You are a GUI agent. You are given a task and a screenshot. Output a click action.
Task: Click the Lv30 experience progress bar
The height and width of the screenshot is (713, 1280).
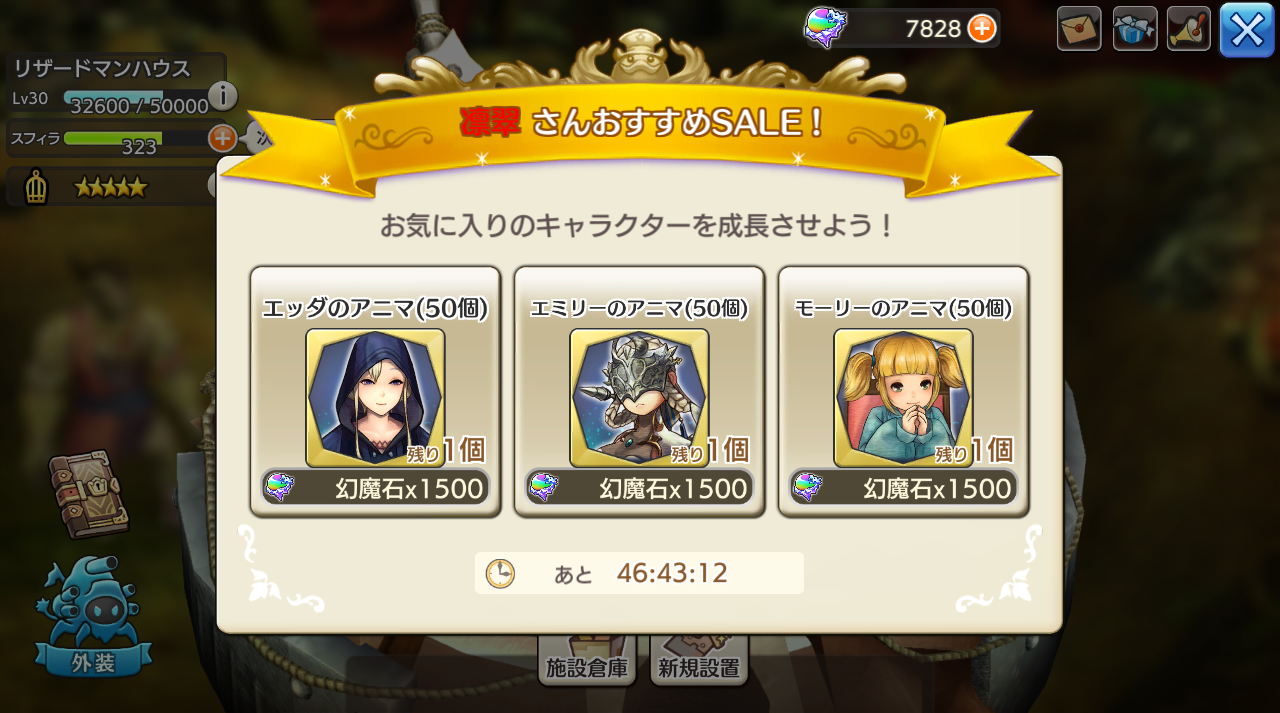pyautogui.click(x=136, y=98)
